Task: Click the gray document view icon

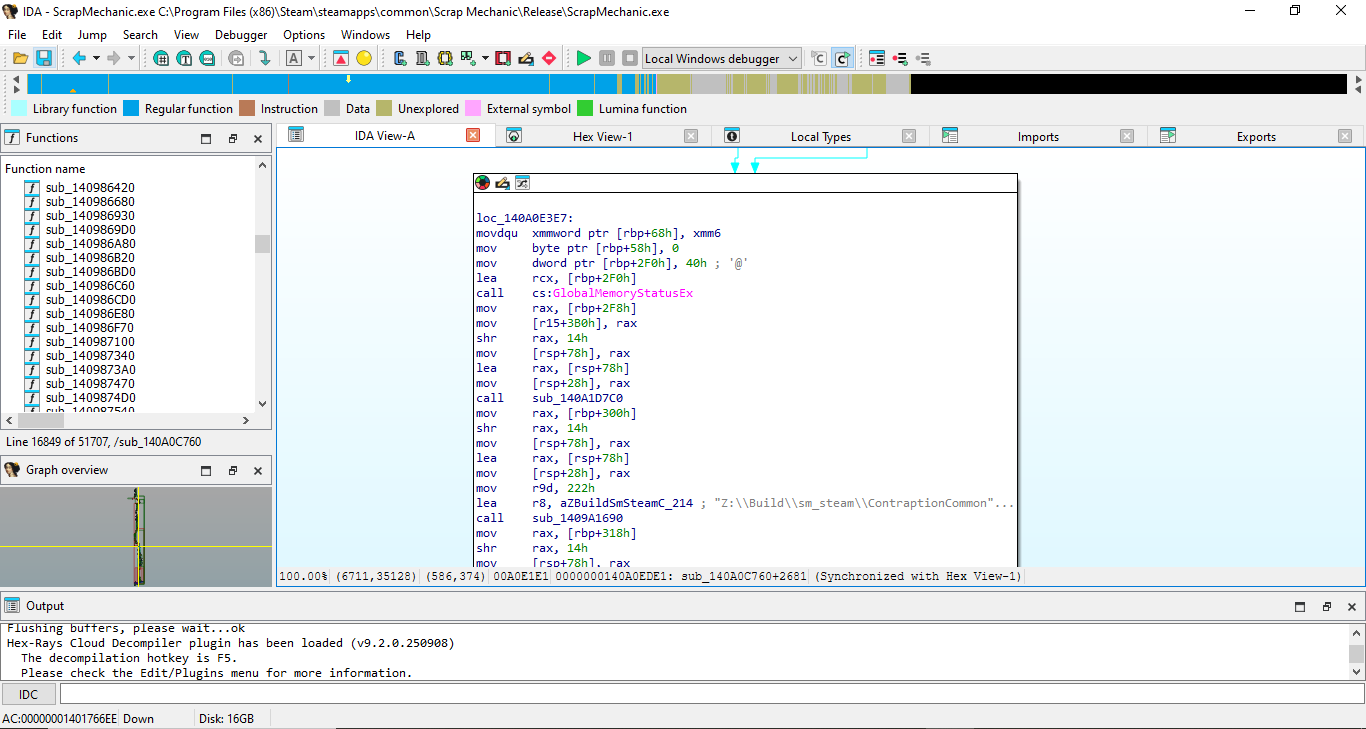Action: [422, 58]
